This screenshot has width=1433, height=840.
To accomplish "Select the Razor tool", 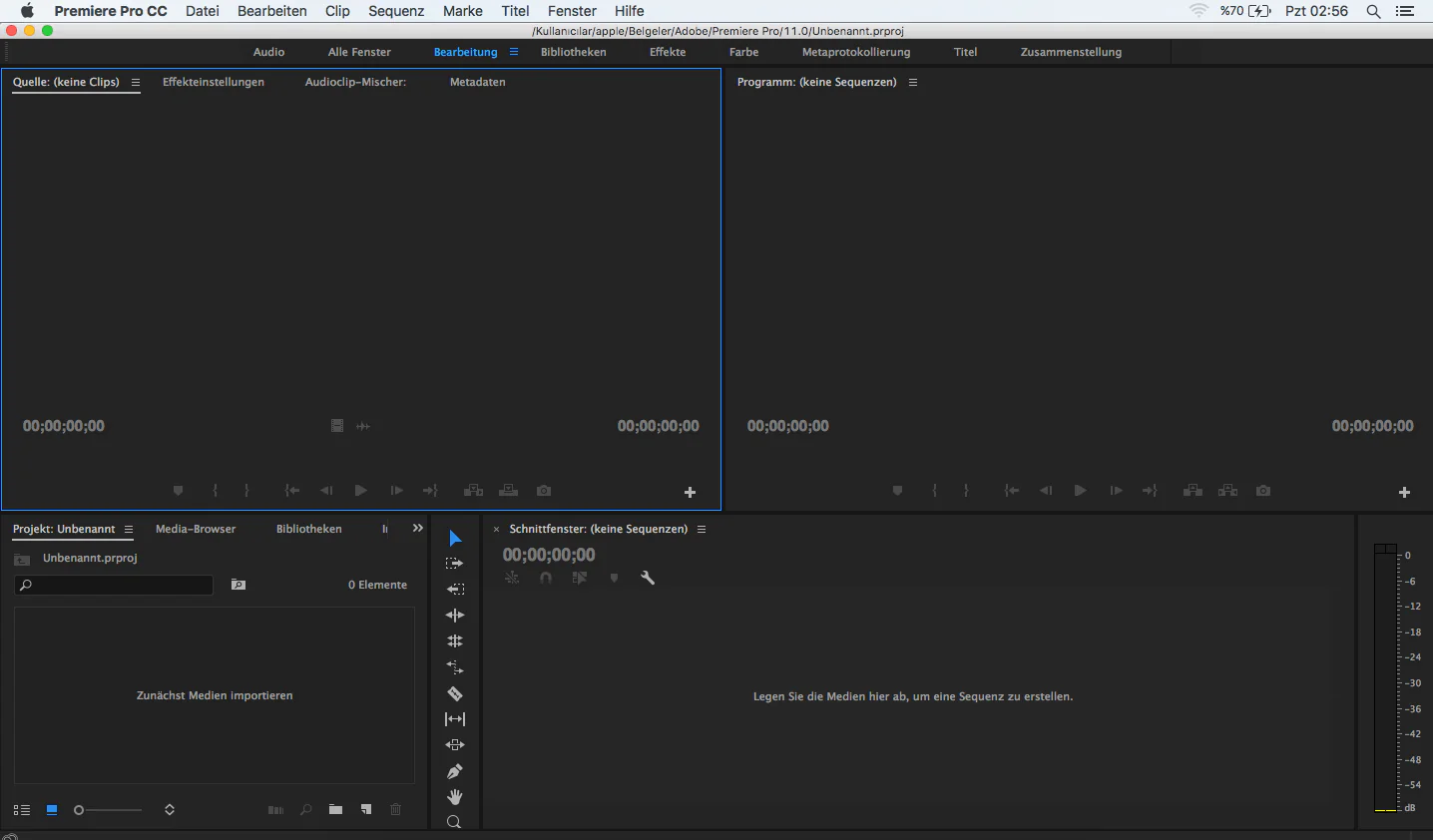I will [455, 693].
